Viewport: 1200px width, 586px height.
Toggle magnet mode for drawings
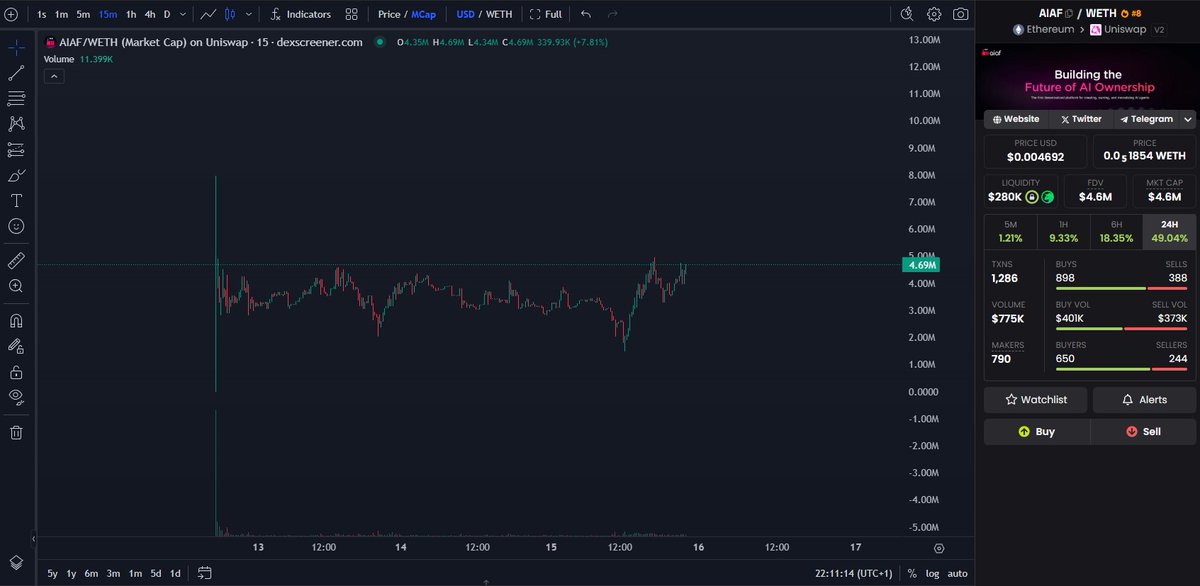(16, 321)
